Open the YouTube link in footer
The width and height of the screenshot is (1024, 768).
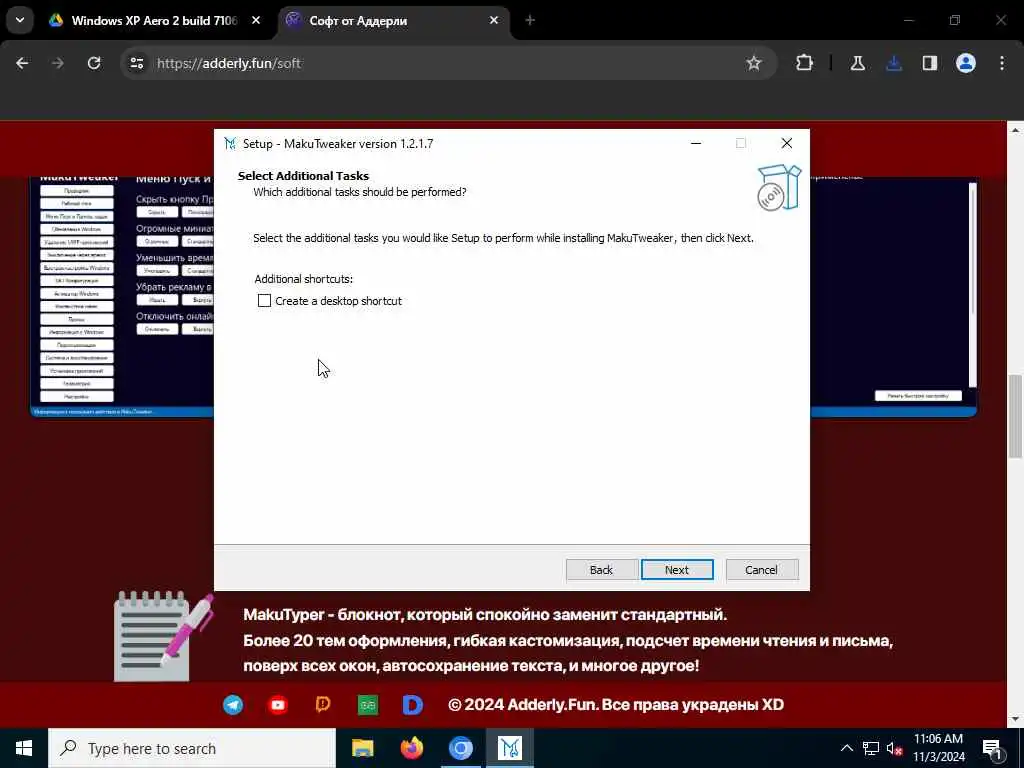coord(278,705)
